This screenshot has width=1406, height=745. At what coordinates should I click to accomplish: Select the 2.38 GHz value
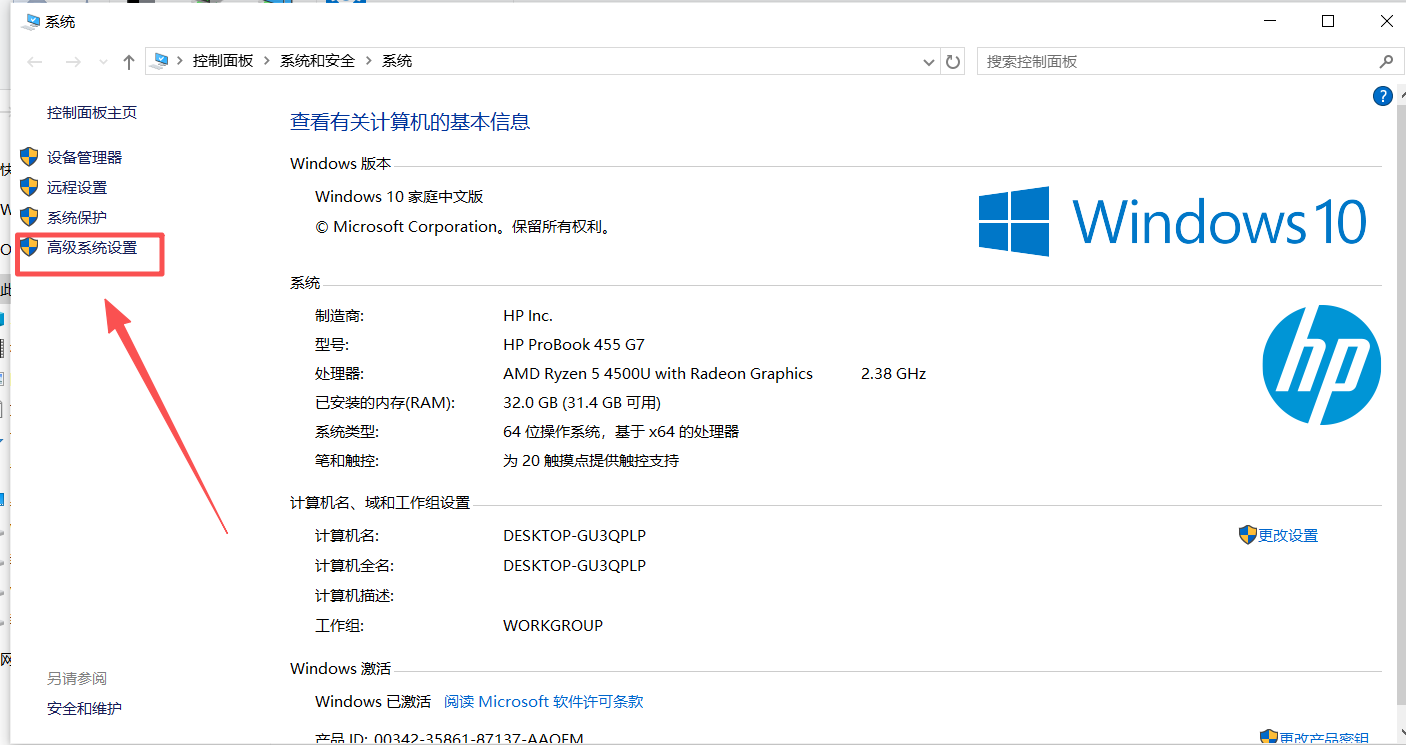coord(893,373)
